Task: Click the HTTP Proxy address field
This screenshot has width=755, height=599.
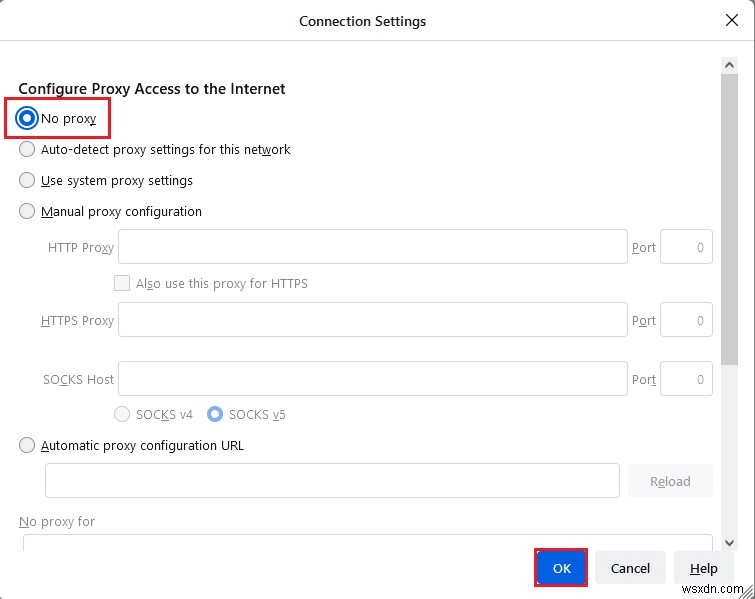Action: coord(373,247)
